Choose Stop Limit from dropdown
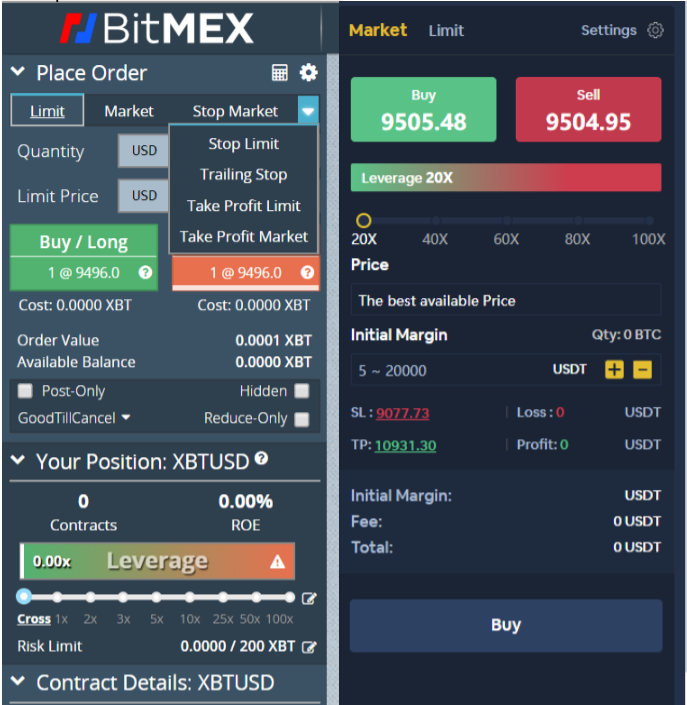 pyautogui.click(x=244, y=144)
